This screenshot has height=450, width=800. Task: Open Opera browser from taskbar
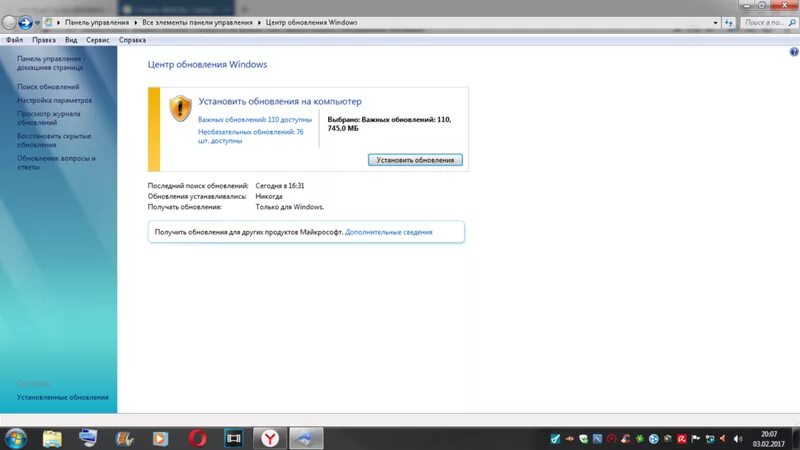point(197,438)
